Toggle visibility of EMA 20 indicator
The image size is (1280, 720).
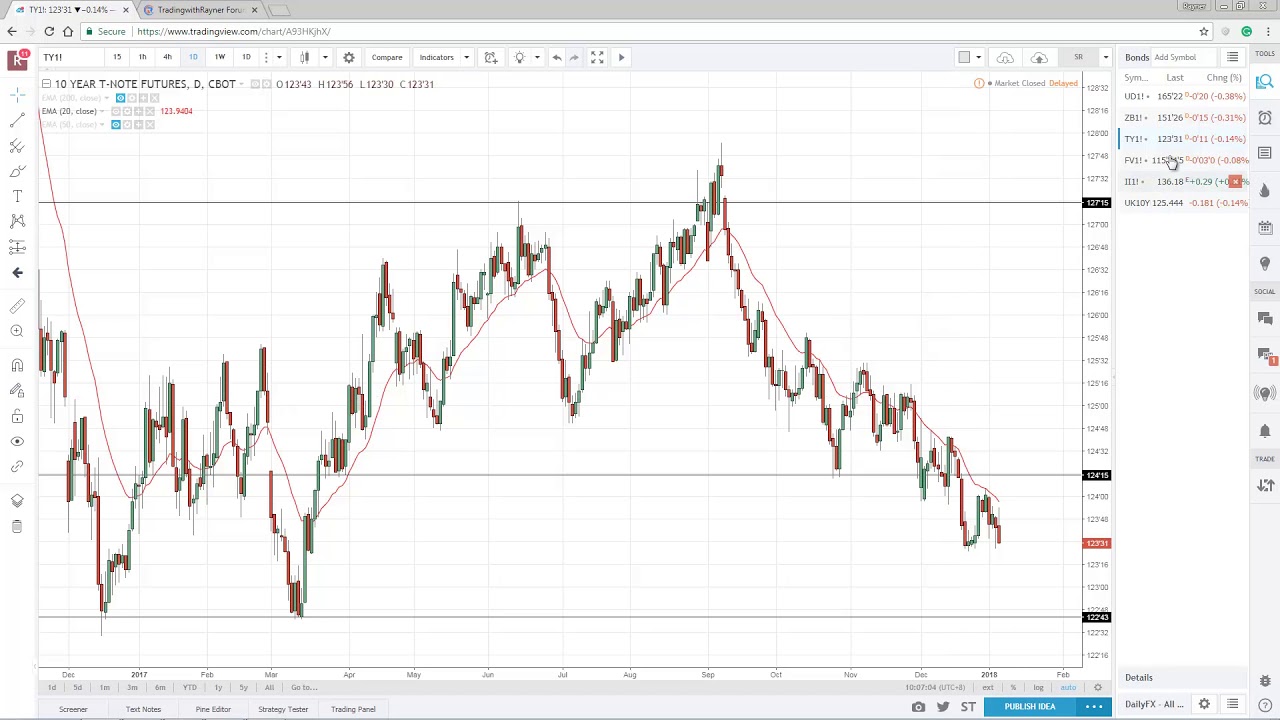pos(116,111)
